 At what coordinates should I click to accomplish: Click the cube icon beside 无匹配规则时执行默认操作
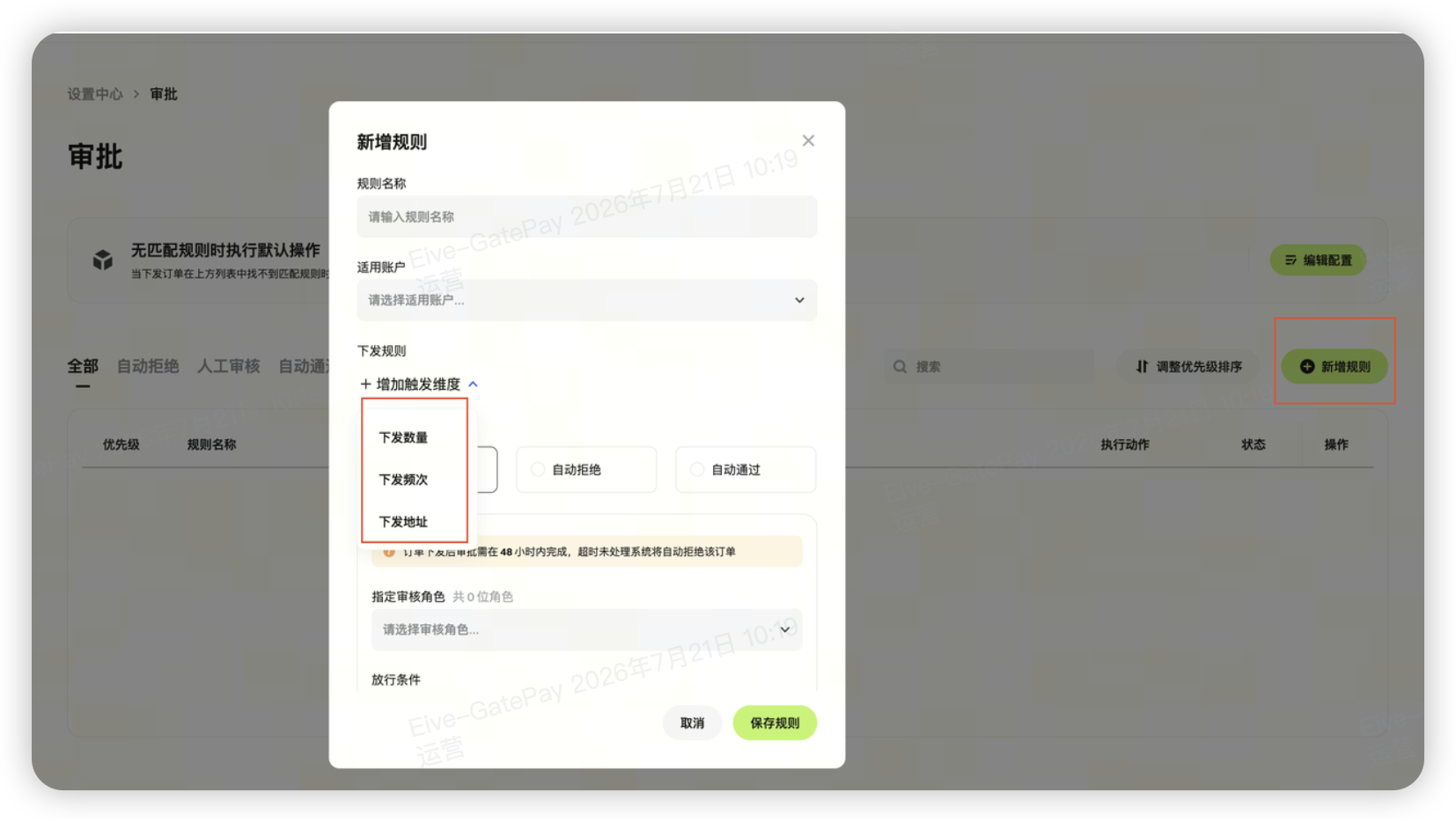(103, 260)
